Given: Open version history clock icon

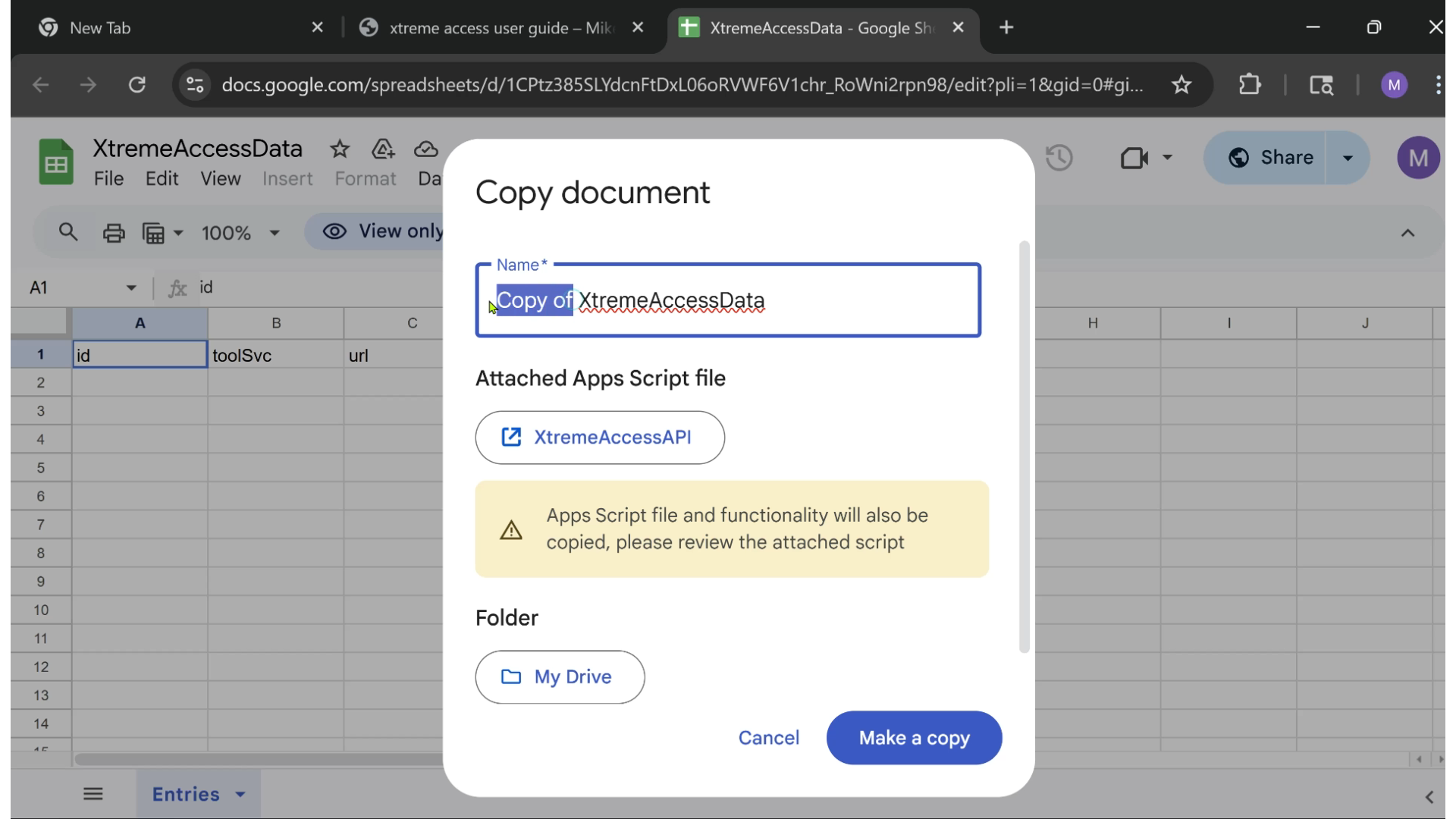Looking at the screenshot, I should (x=1059, y=158).
